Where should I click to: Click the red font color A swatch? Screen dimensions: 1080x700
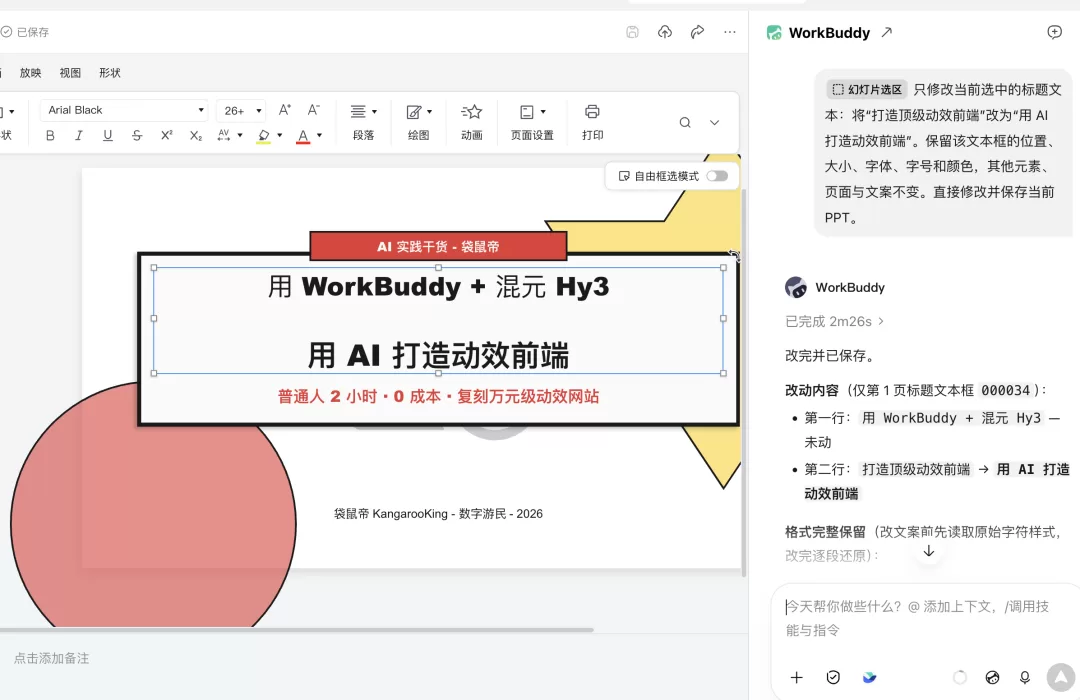click(x=303, y=136)
